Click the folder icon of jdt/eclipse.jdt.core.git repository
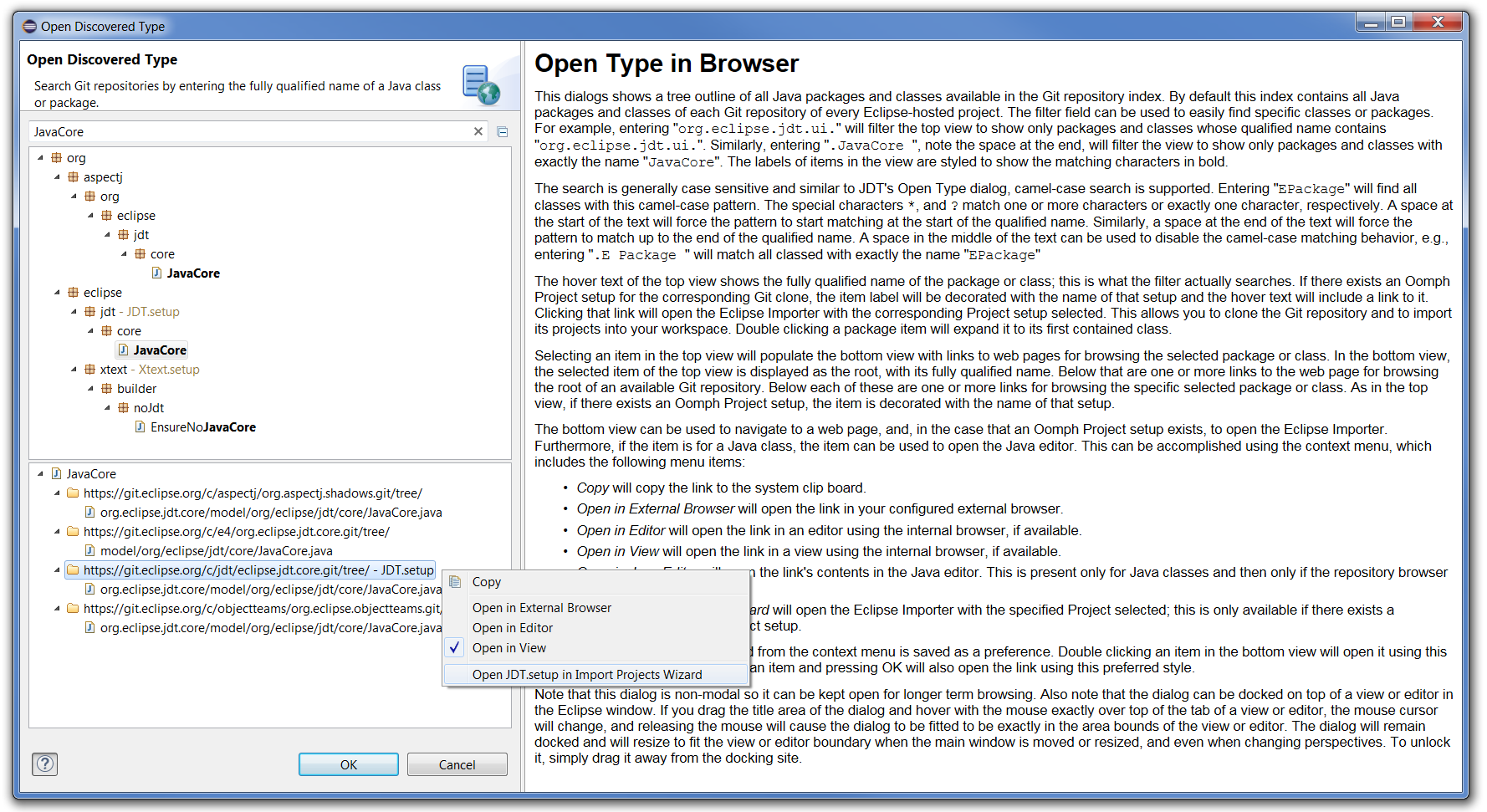This screenshot has height=812, width=1487. 74,569
